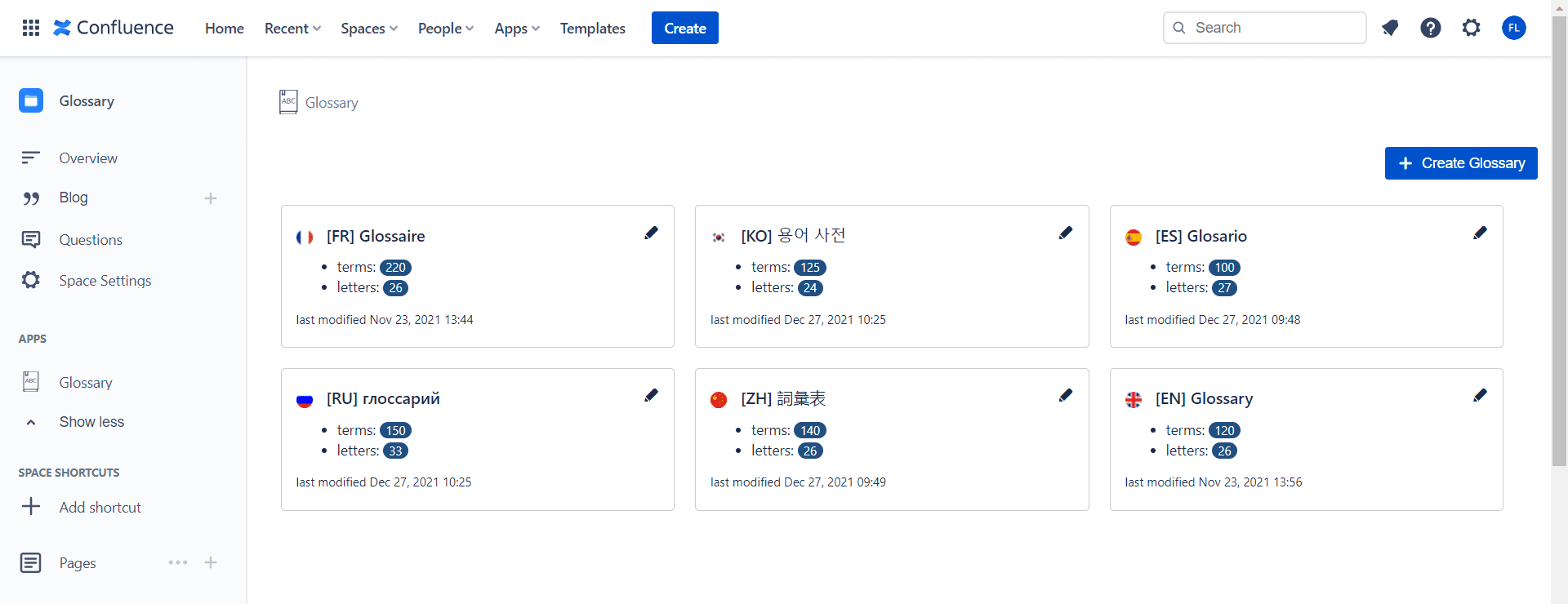Click the UK flag icon
The width and height of the screenshot is (1568, 604).
click(1134, 400)
